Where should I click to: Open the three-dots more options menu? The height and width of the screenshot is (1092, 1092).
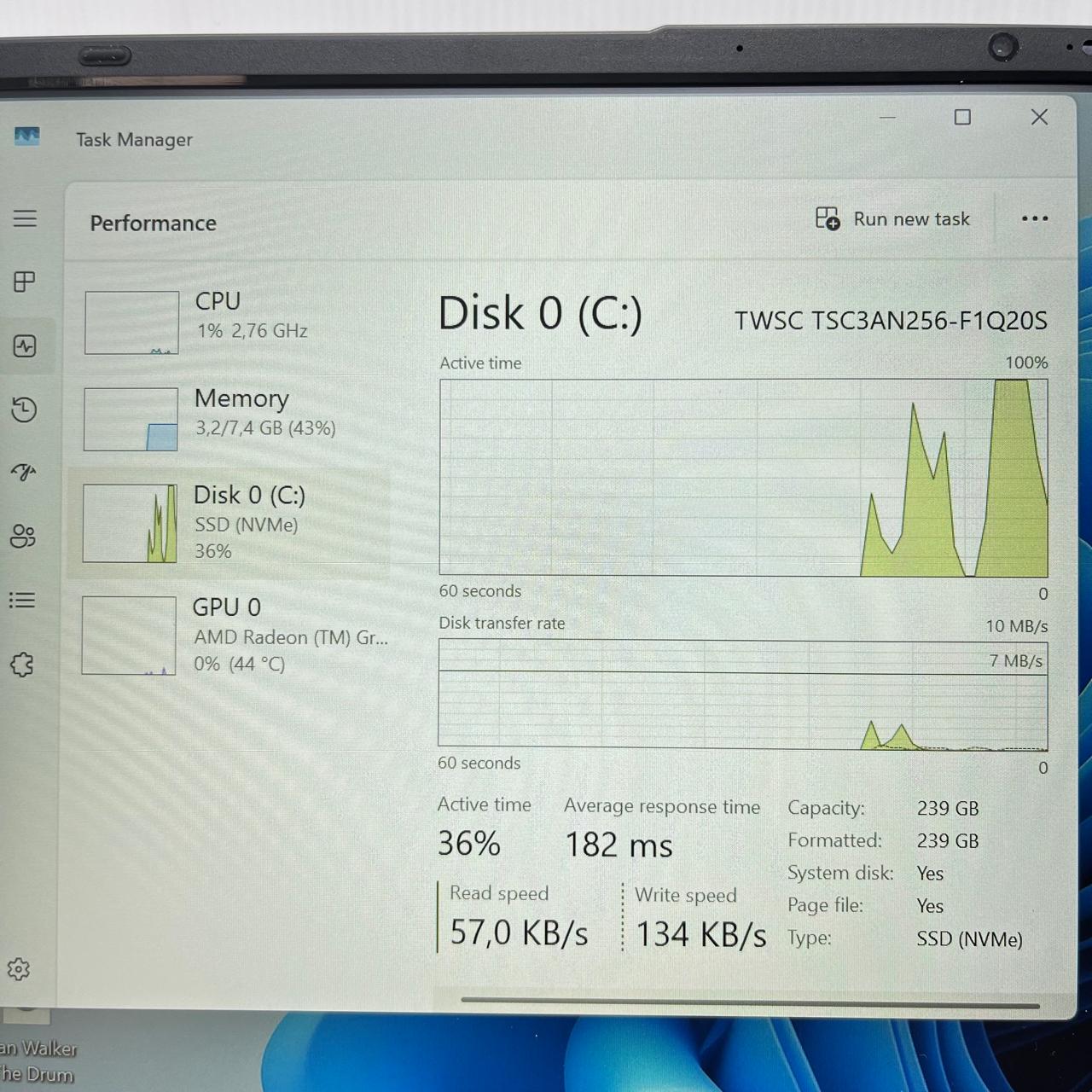[1035, 218]
